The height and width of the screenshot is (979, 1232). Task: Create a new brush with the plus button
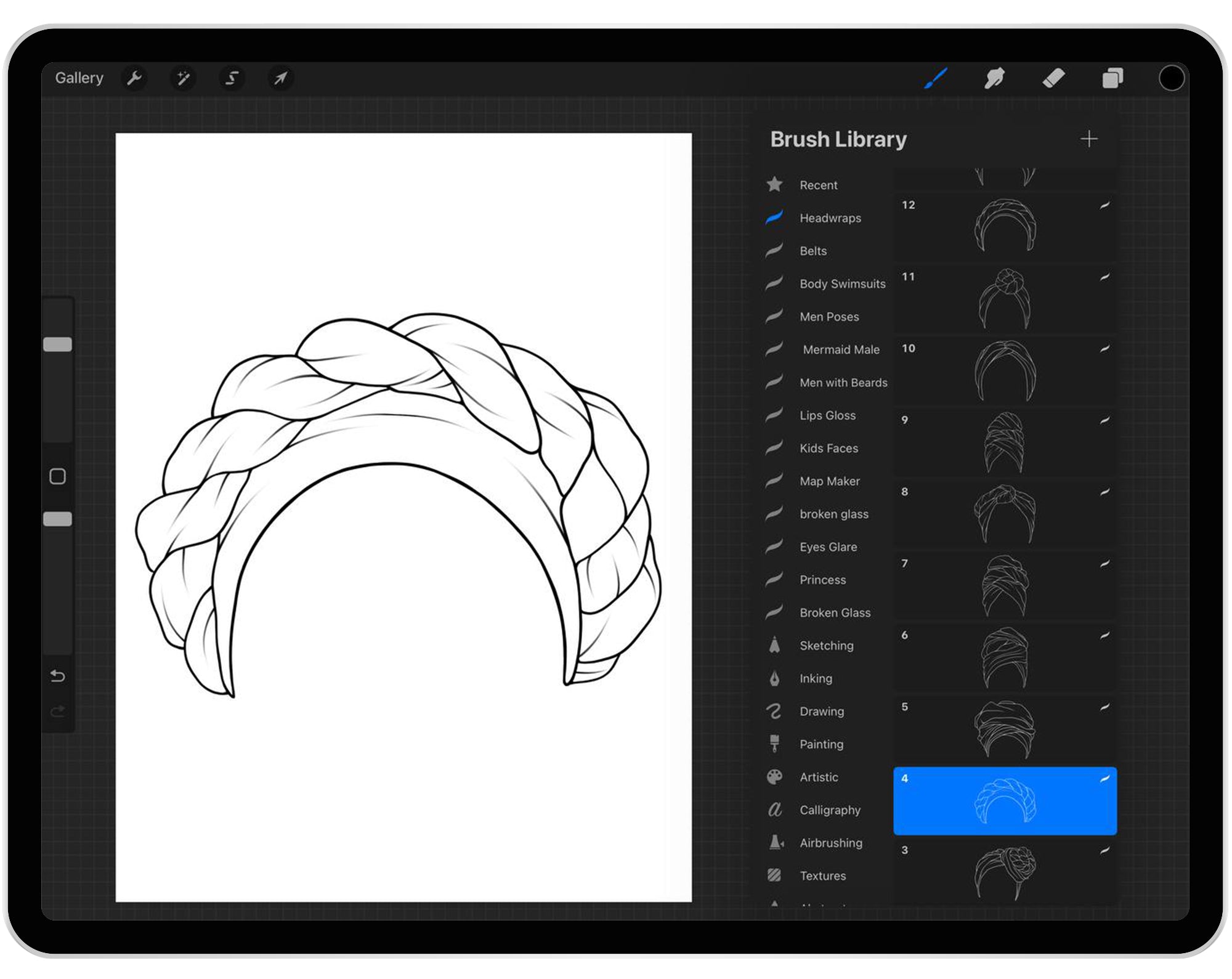1090,139
